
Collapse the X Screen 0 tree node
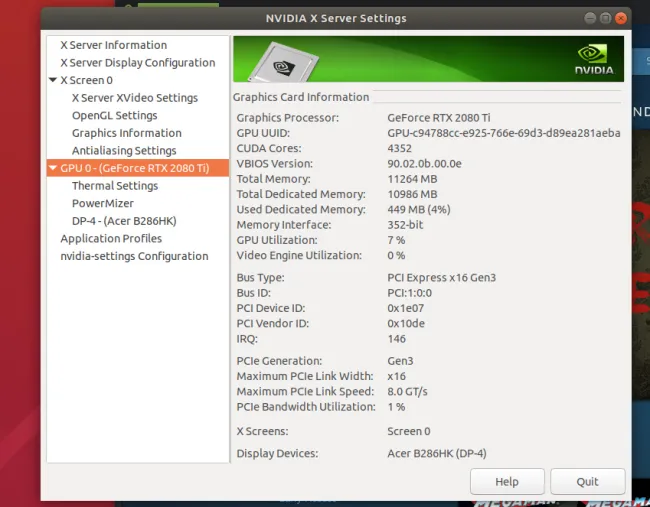(53, 80)
